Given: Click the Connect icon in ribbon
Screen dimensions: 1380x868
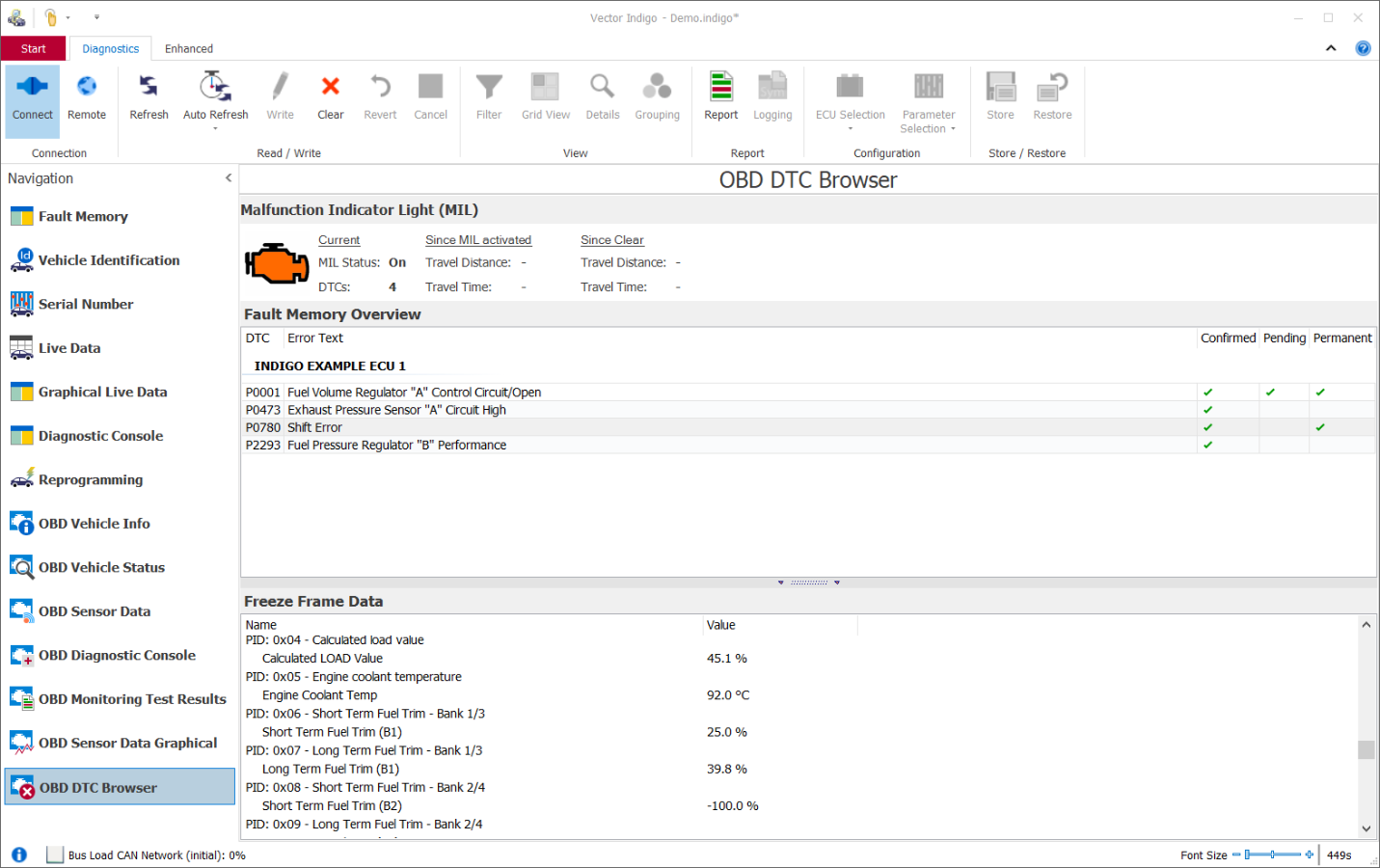Looking at the screenshot, I should pyautogui.click(x=32, y=87).
